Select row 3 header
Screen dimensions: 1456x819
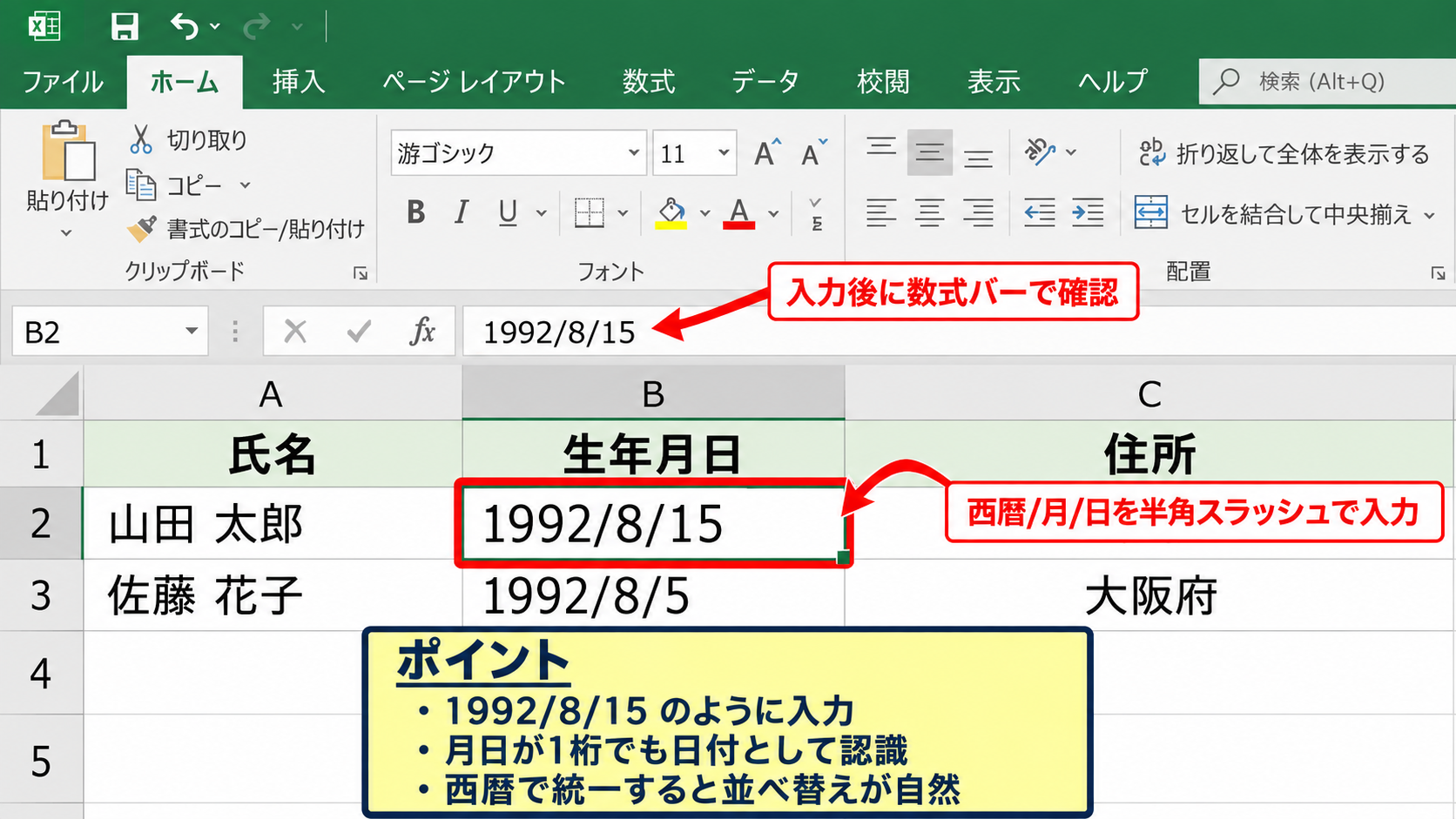tap(41, 595)
